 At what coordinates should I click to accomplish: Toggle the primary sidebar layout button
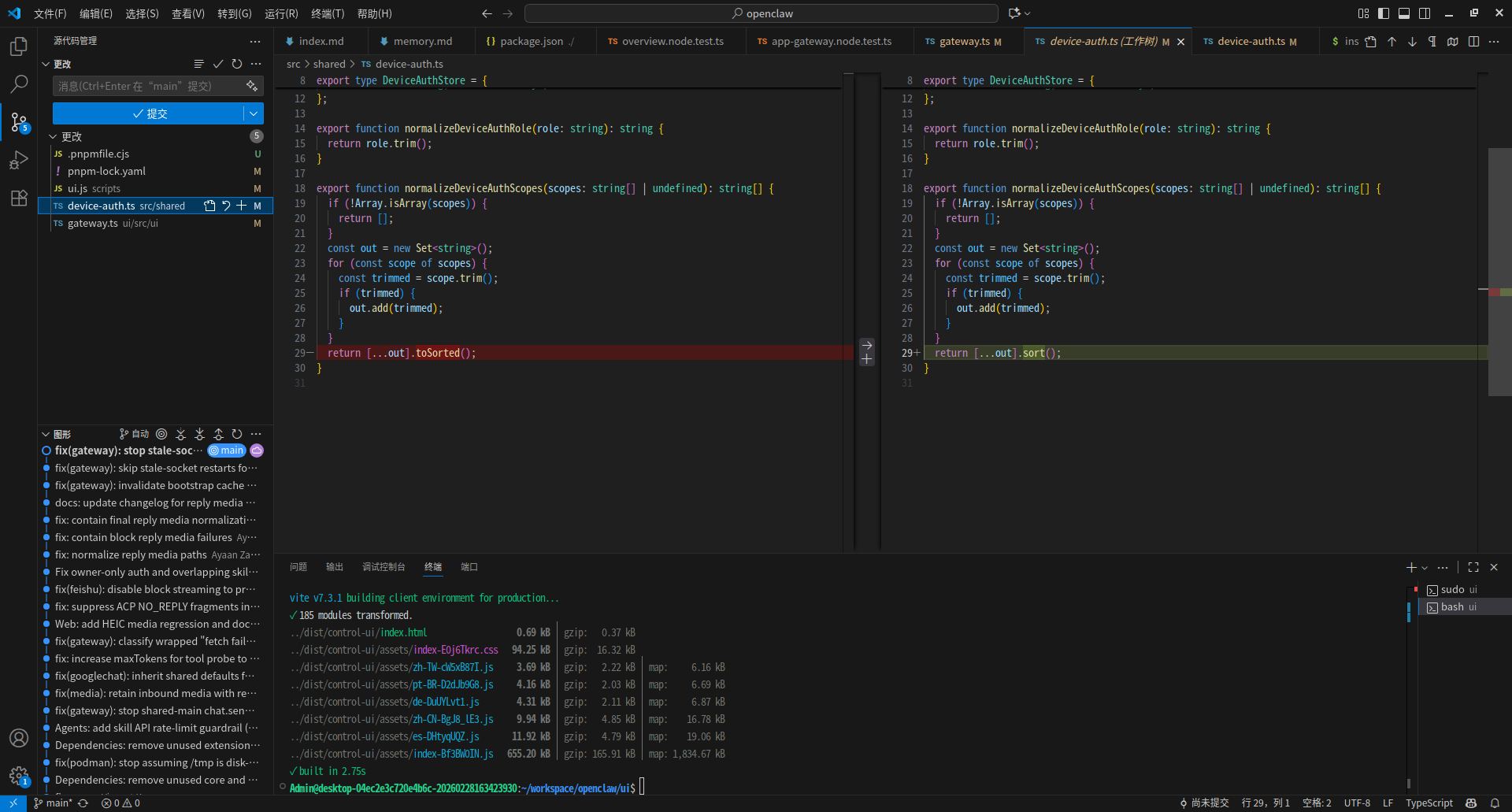[x=1384, y=13]
